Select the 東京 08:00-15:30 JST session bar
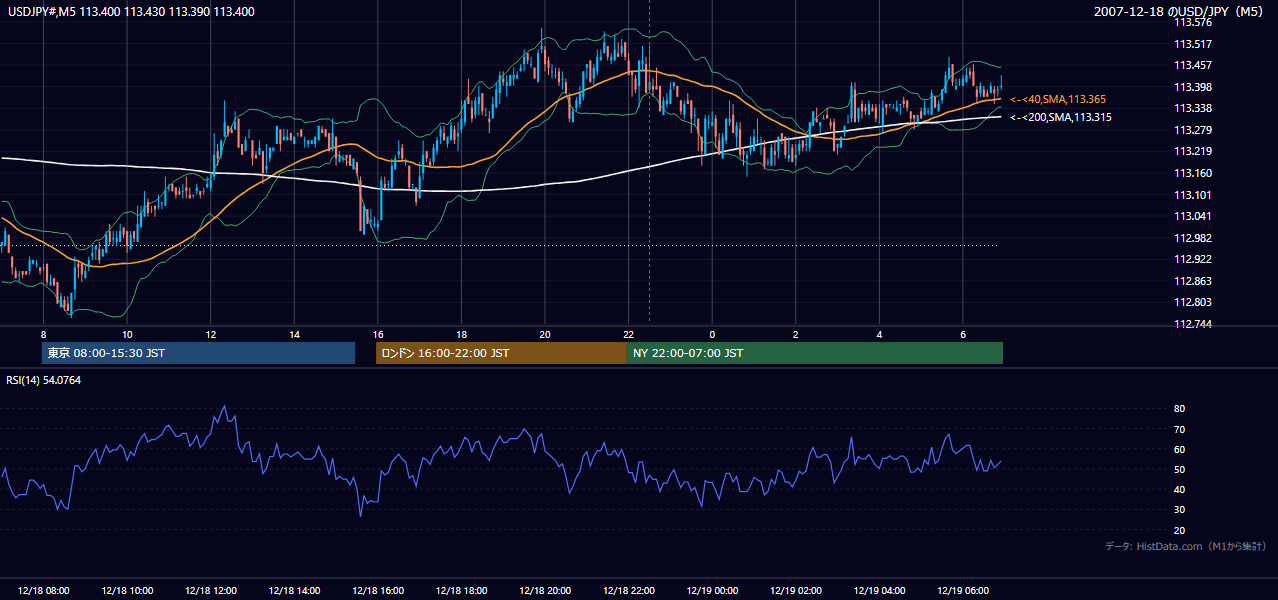1278x600 pixels. 198,353
